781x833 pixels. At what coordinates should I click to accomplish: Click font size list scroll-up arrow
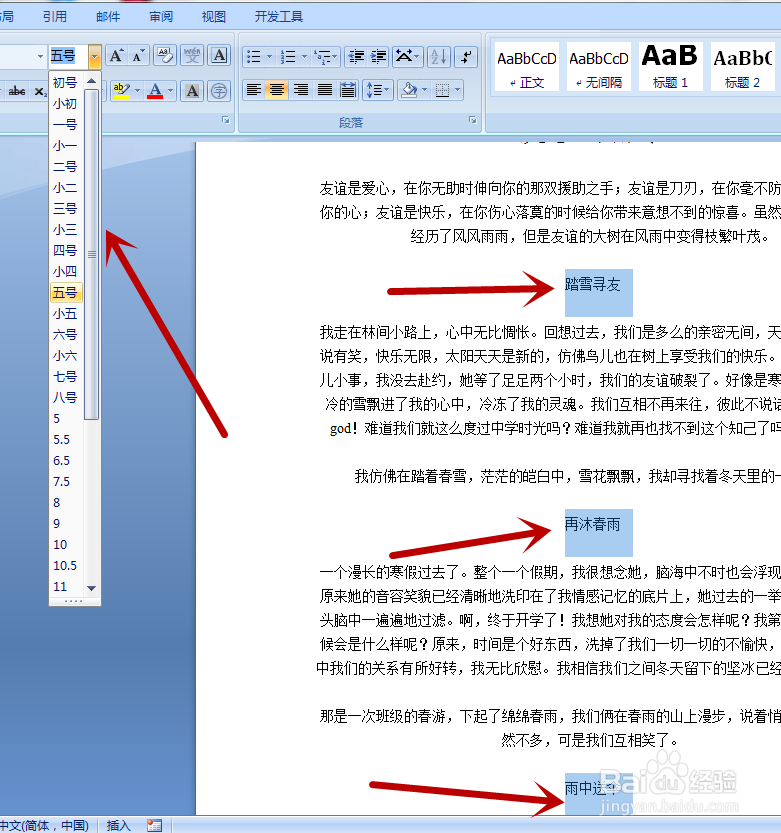91,81
